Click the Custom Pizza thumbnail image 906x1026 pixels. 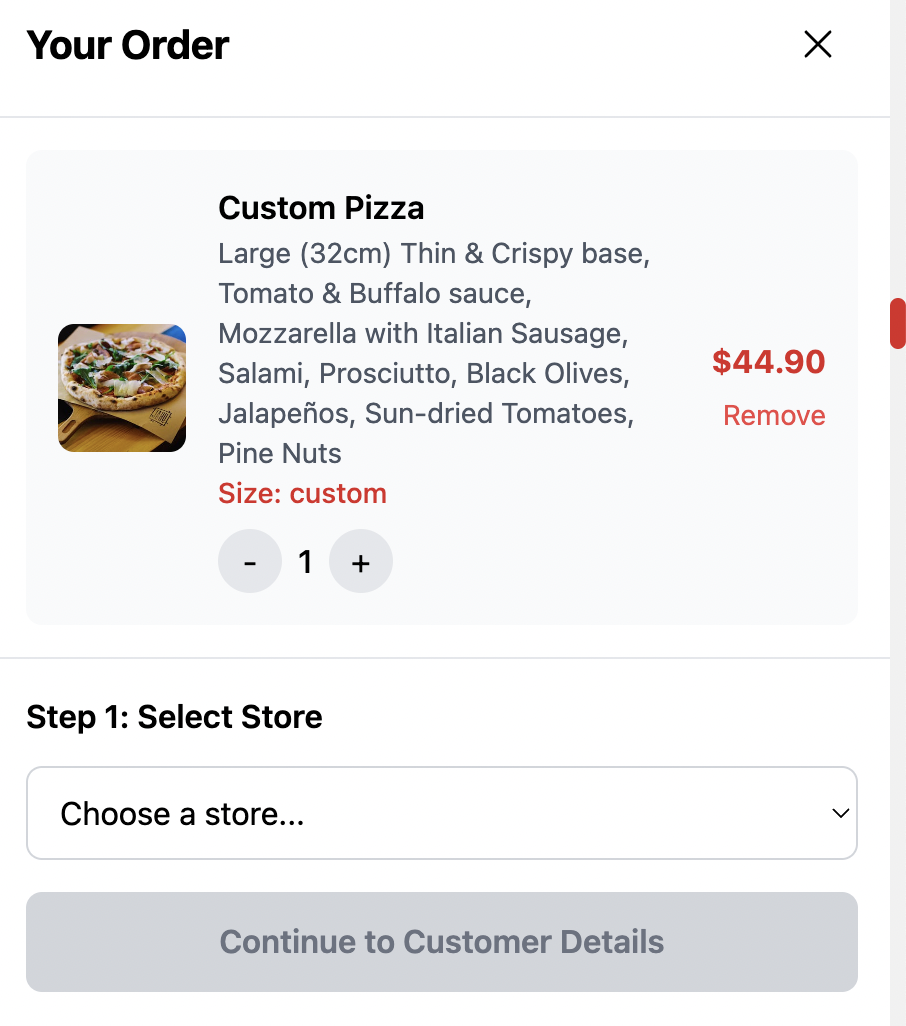coord(122,388)
